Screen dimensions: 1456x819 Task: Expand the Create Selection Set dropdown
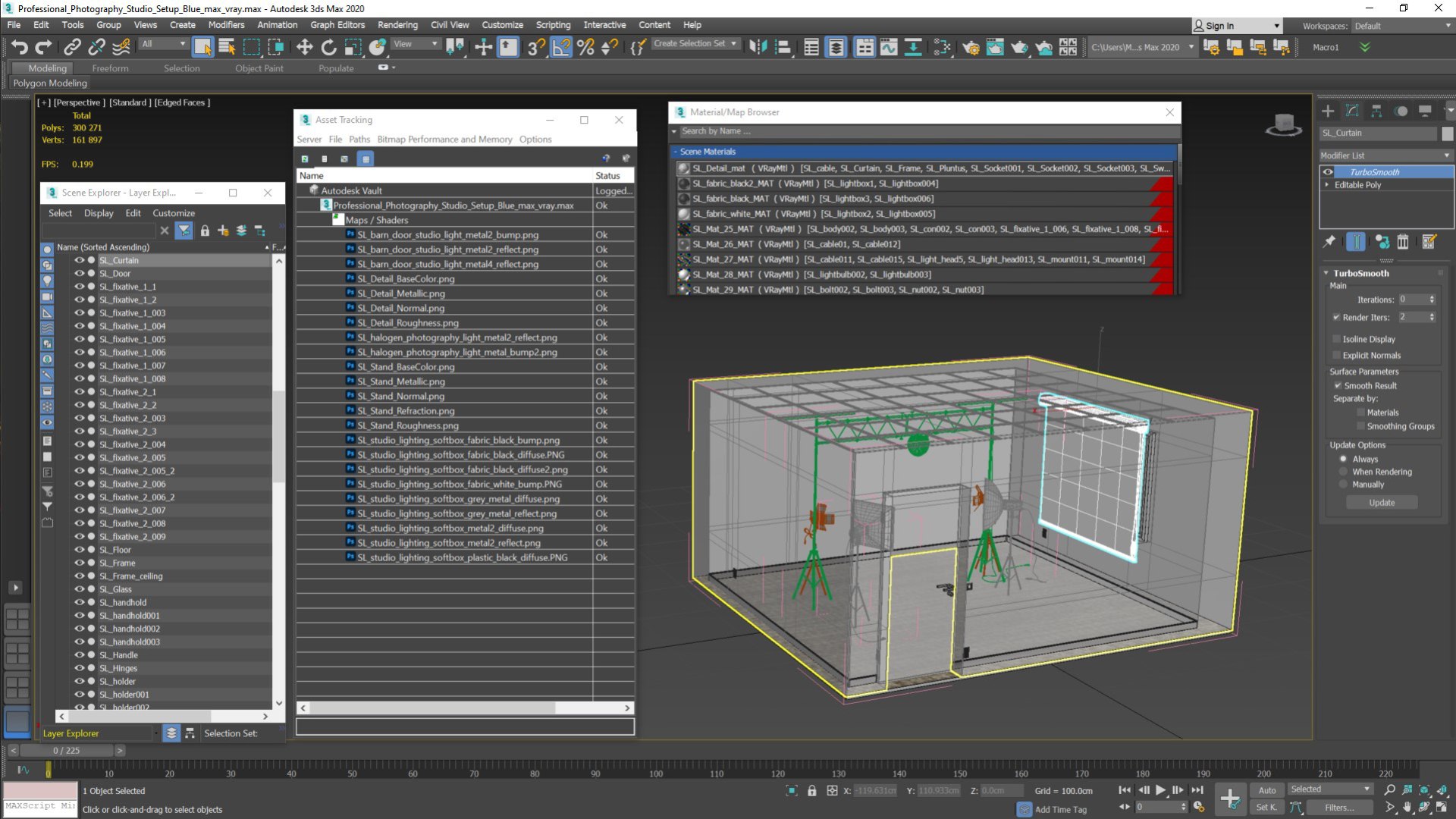[734, 44]
